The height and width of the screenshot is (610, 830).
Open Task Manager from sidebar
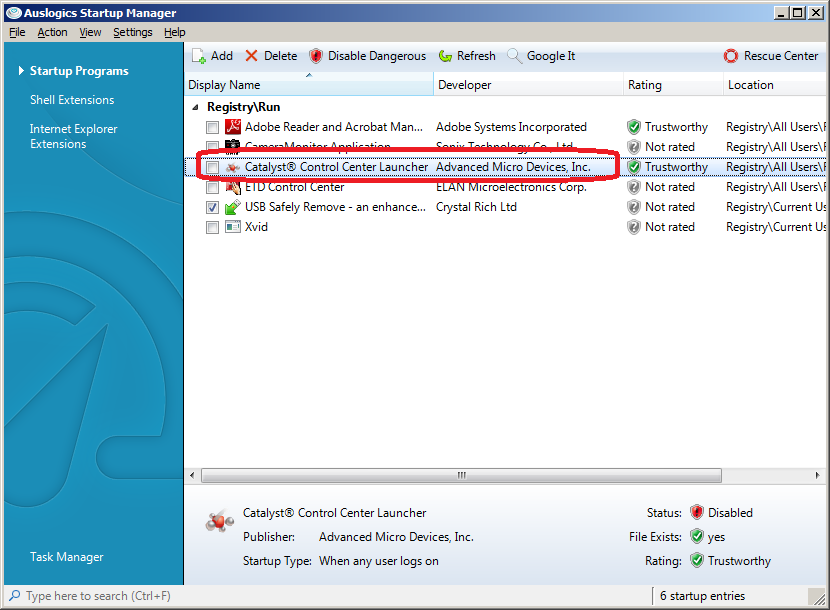pyautogui.click(x=67, y=557)
